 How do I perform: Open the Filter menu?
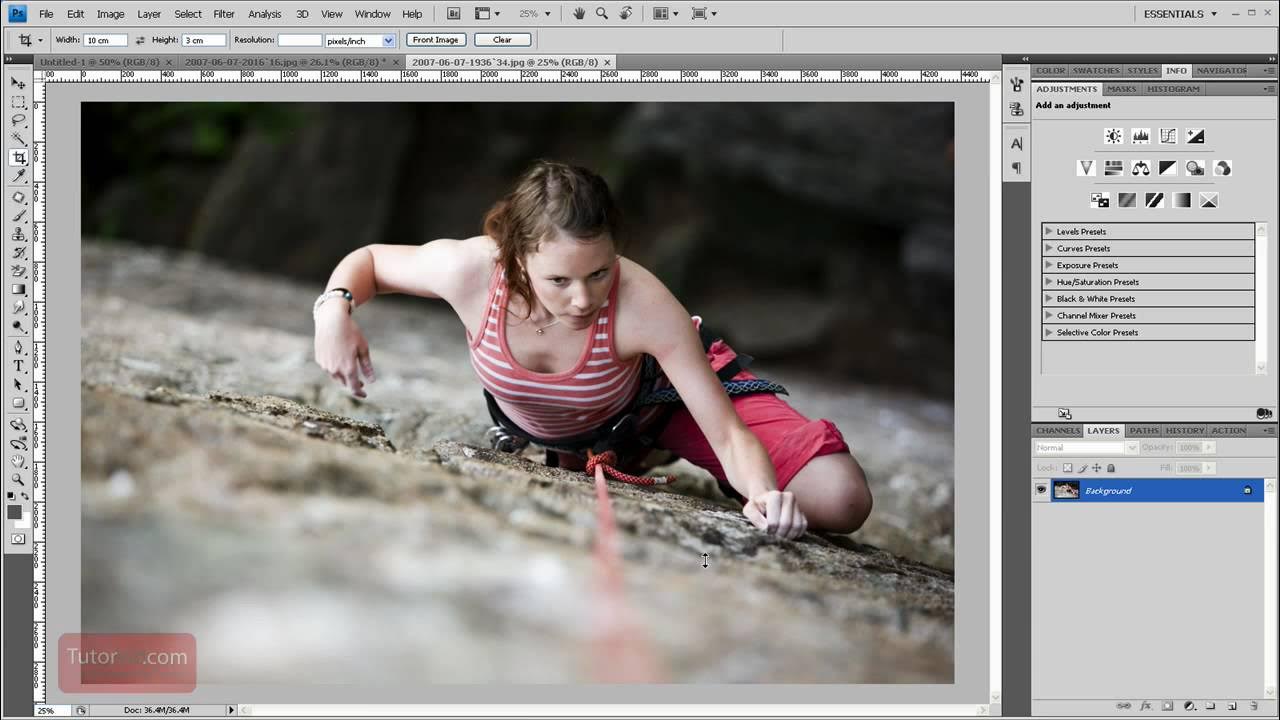(x=224, y=14)
